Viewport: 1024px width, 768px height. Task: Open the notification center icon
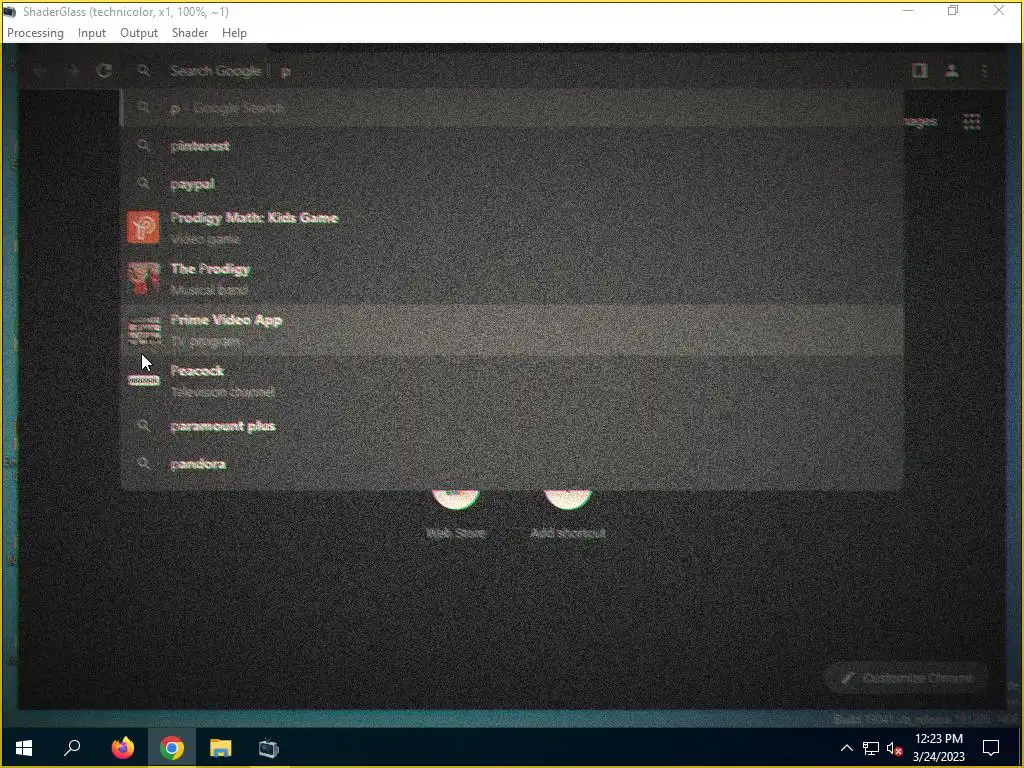[x=991, y=748]
